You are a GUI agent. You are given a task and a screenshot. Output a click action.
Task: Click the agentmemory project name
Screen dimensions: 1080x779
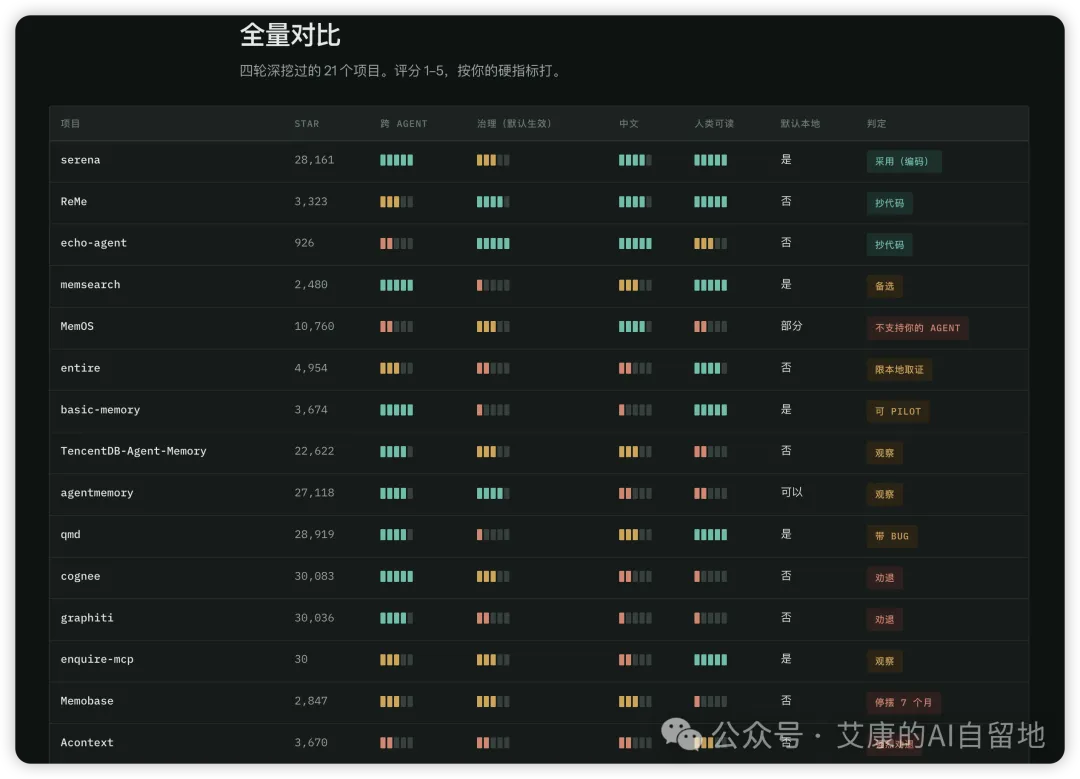pos(97,493)
